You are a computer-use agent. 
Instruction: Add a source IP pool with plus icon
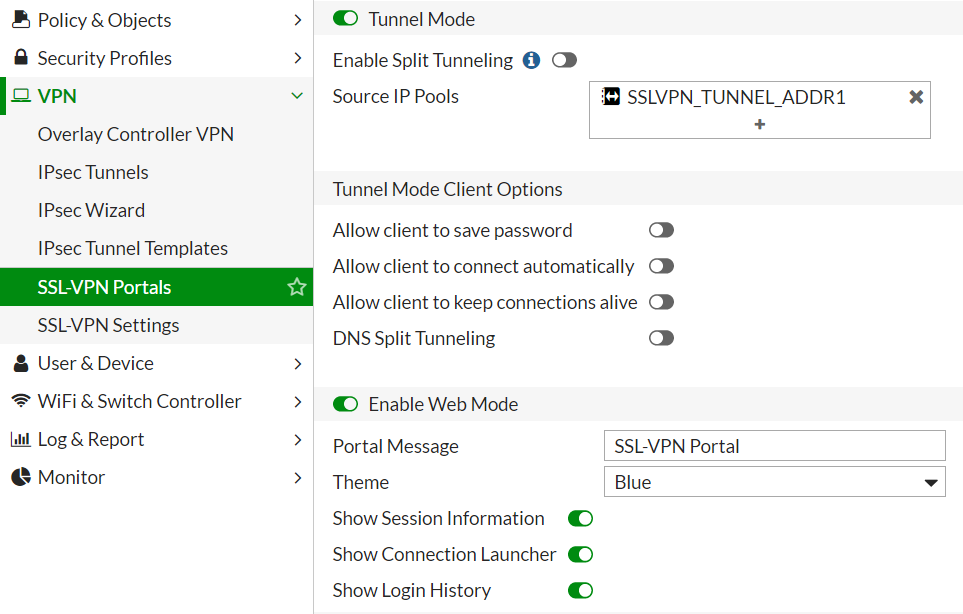point(760,125)
